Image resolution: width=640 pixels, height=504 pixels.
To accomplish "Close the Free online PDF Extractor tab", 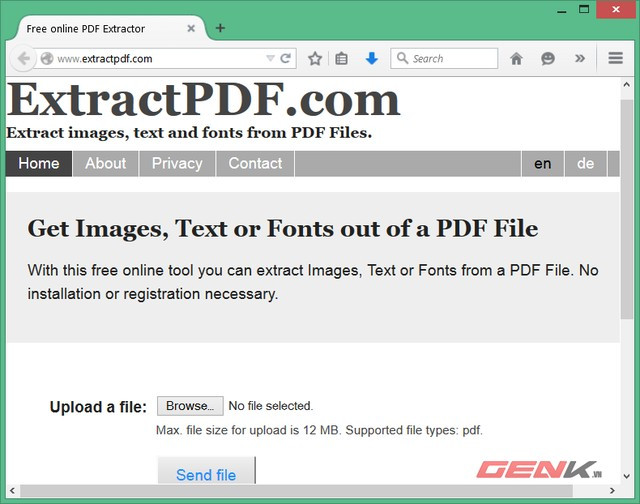I will point(191,29).
